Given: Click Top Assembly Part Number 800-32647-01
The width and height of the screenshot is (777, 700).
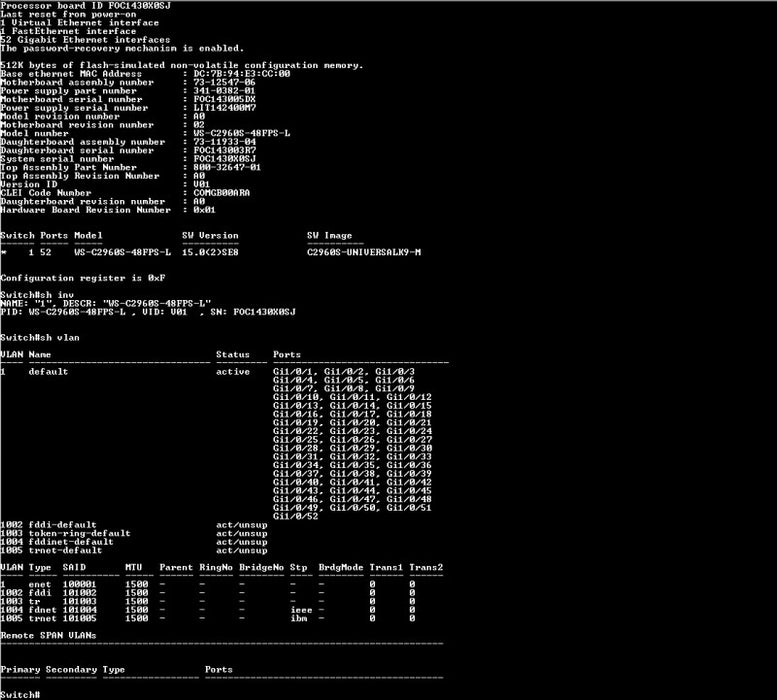Looking at the screenshot, I should point(227,167).
